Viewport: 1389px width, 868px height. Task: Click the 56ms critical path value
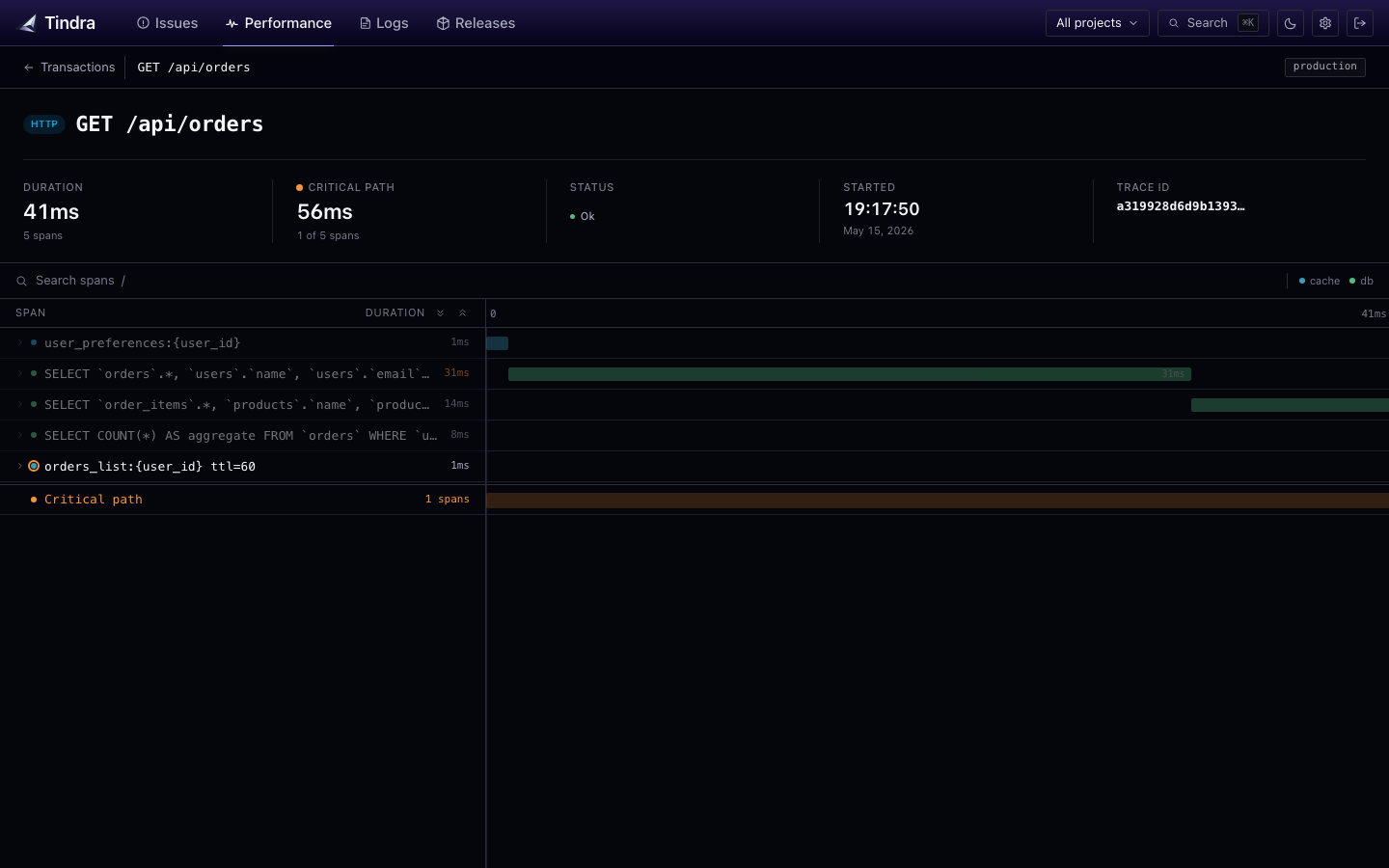[x=325, y=212]
